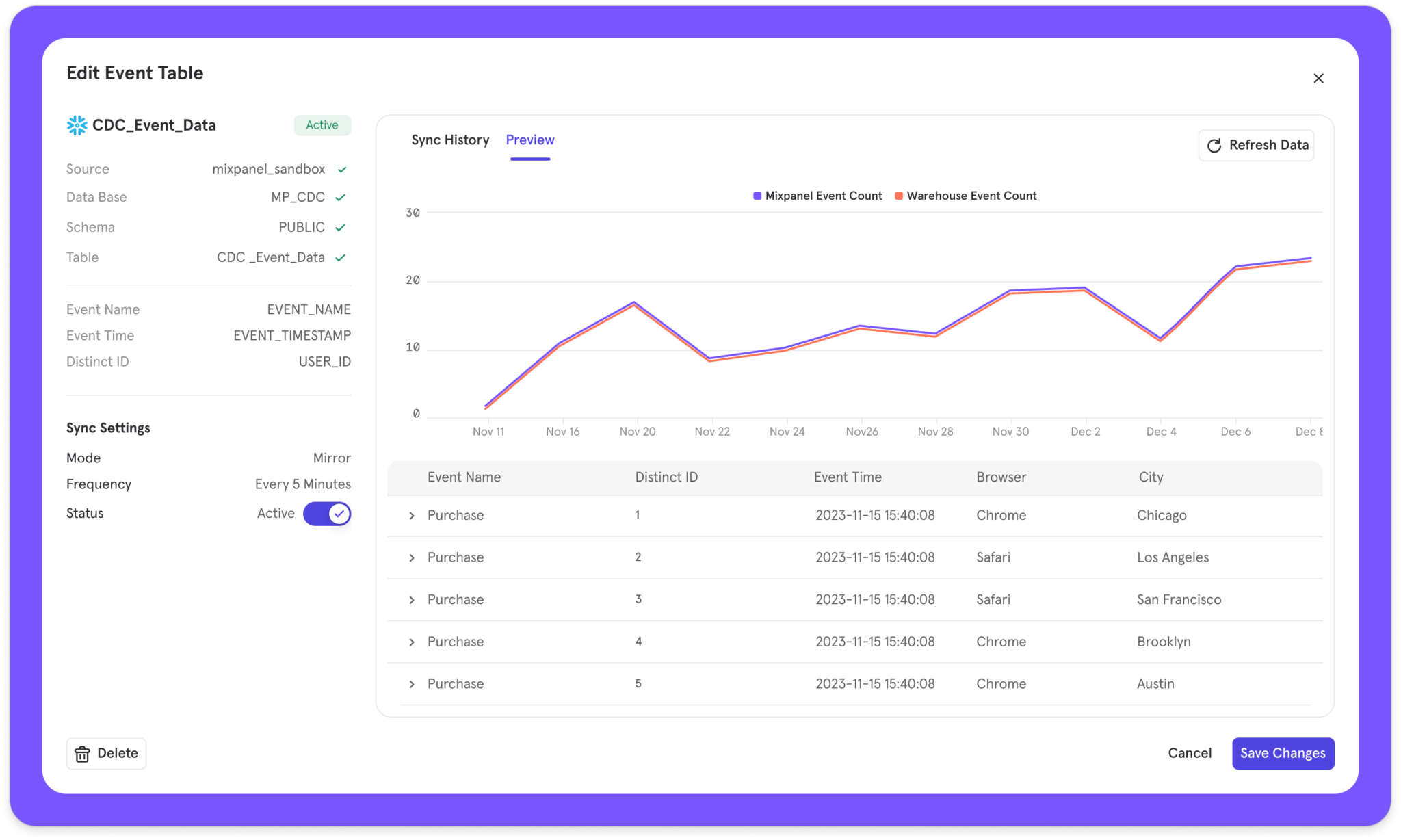Expand the Purchase row for Austin
This screenshot has height=840, width=1401.
(x=412, y=685)
